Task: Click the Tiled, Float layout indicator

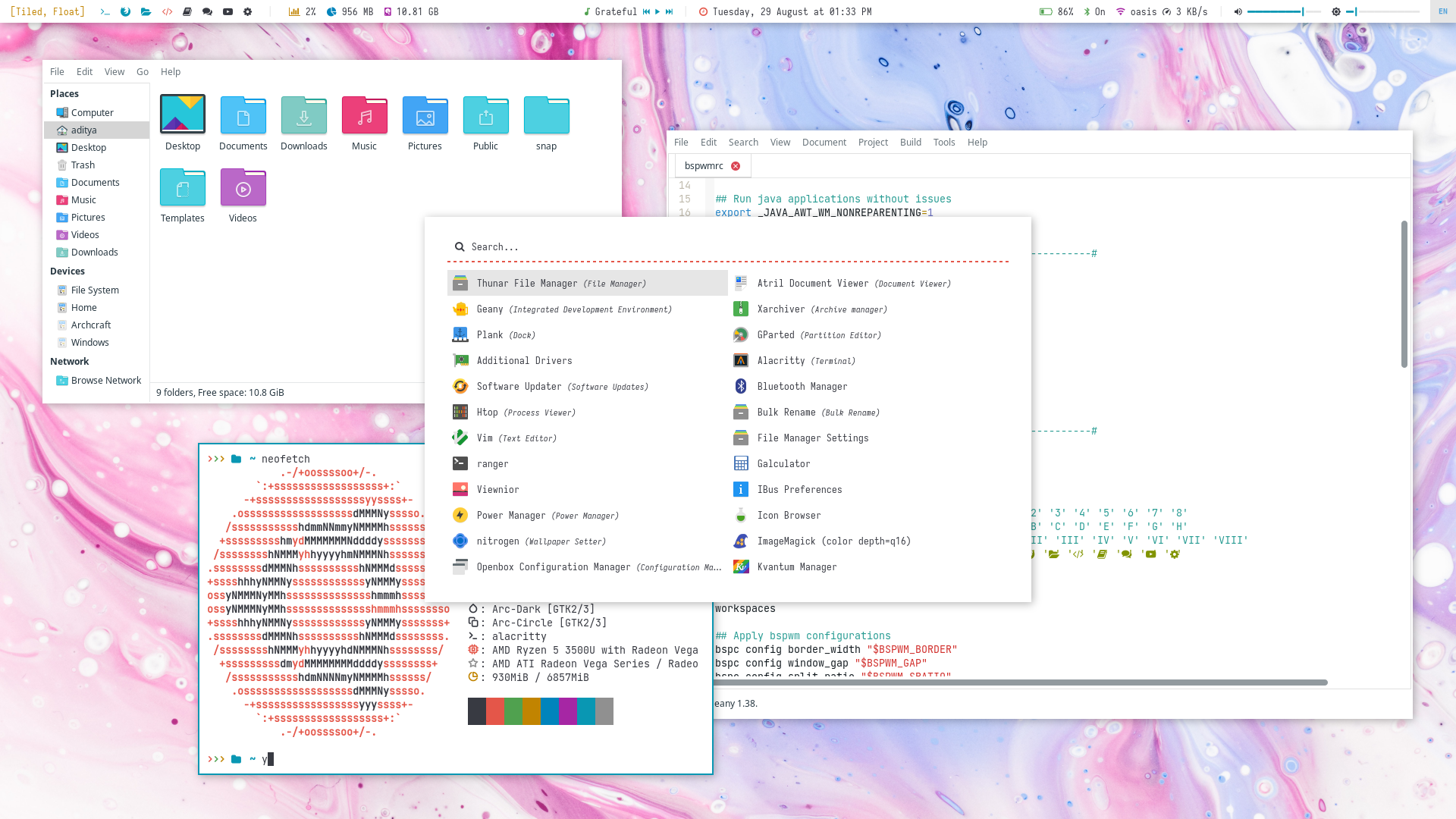Action: pyautogui.click(x=47, y=11)
